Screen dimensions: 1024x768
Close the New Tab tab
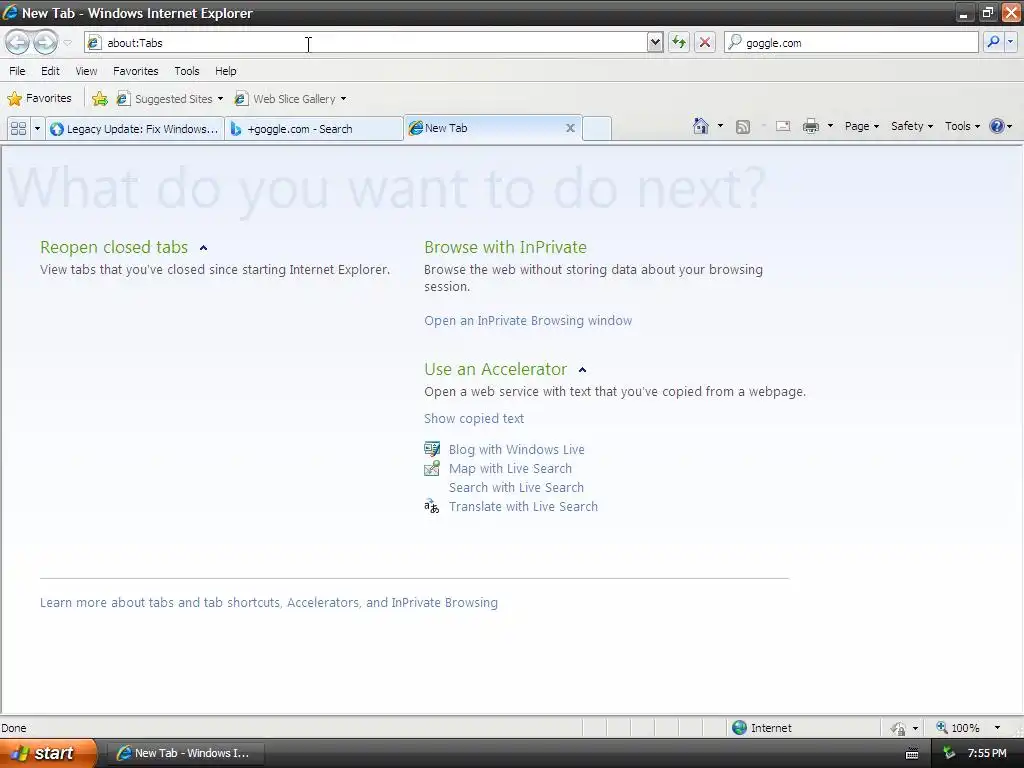(570, 128)
